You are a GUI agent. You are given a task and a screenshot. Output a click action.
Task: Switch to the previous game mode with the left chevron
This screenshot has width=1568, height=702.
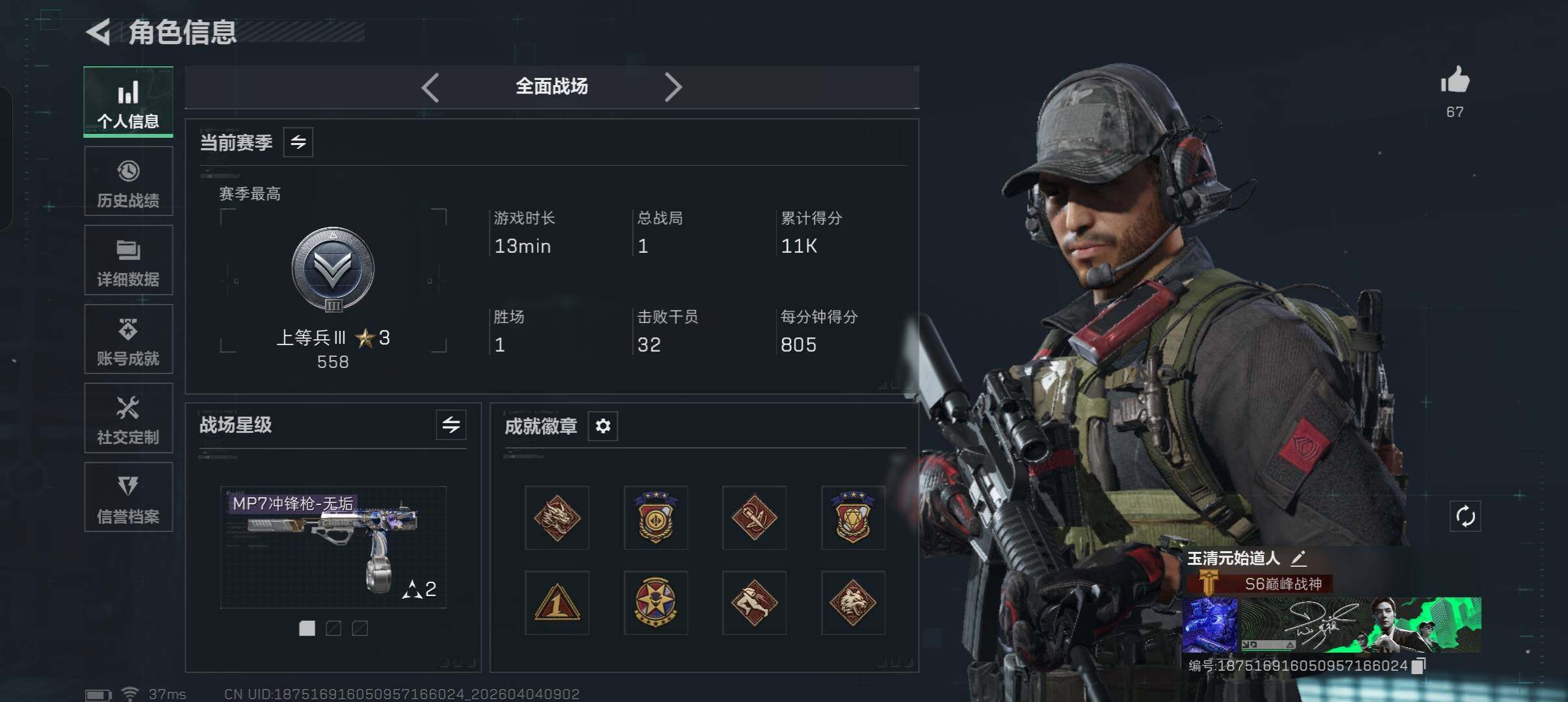click(430, 87)
